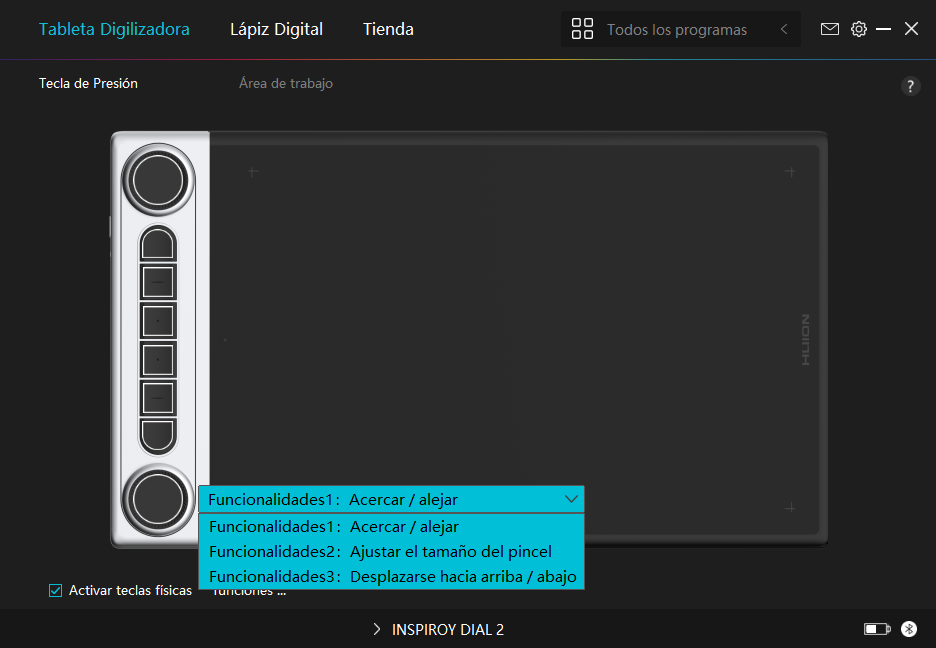Pick Funcionalidades1 Acercar / alejar from list

pyautogui.click(x=334, y=526)
